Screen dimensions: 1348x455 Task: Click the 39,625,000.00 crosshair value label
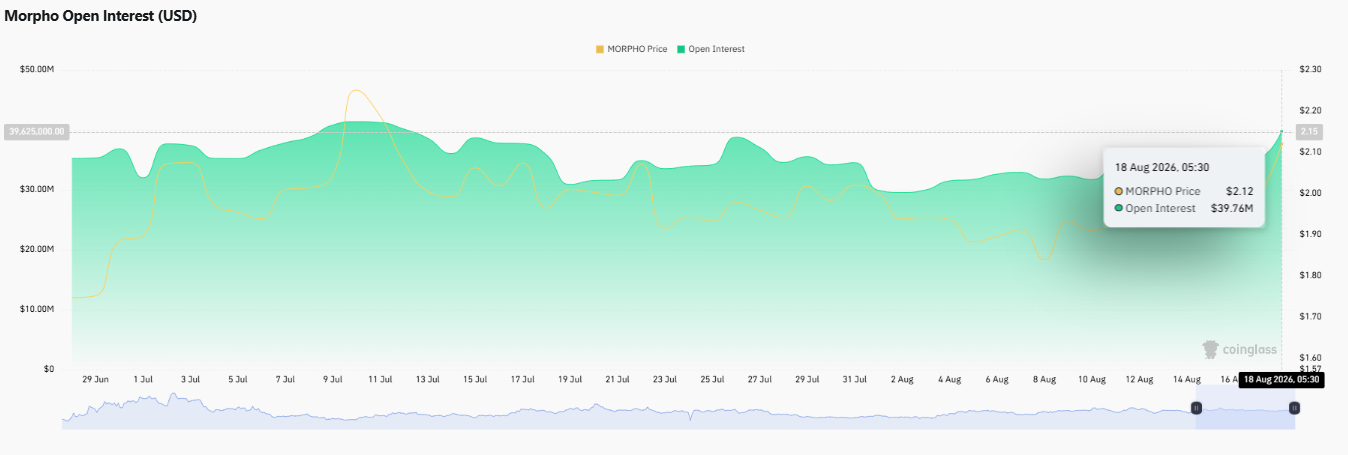coord(36,131)
